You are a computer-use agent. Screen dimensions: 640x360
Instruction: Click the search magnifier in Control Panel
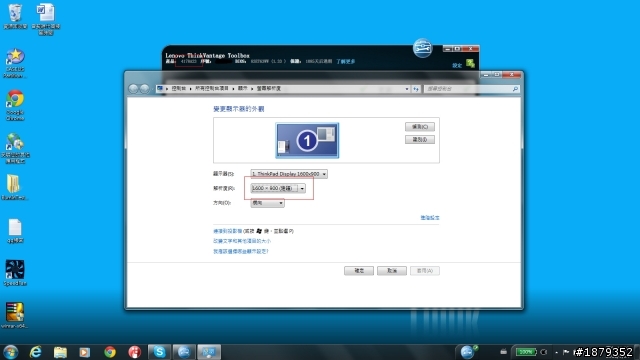[x=515, y=89]
